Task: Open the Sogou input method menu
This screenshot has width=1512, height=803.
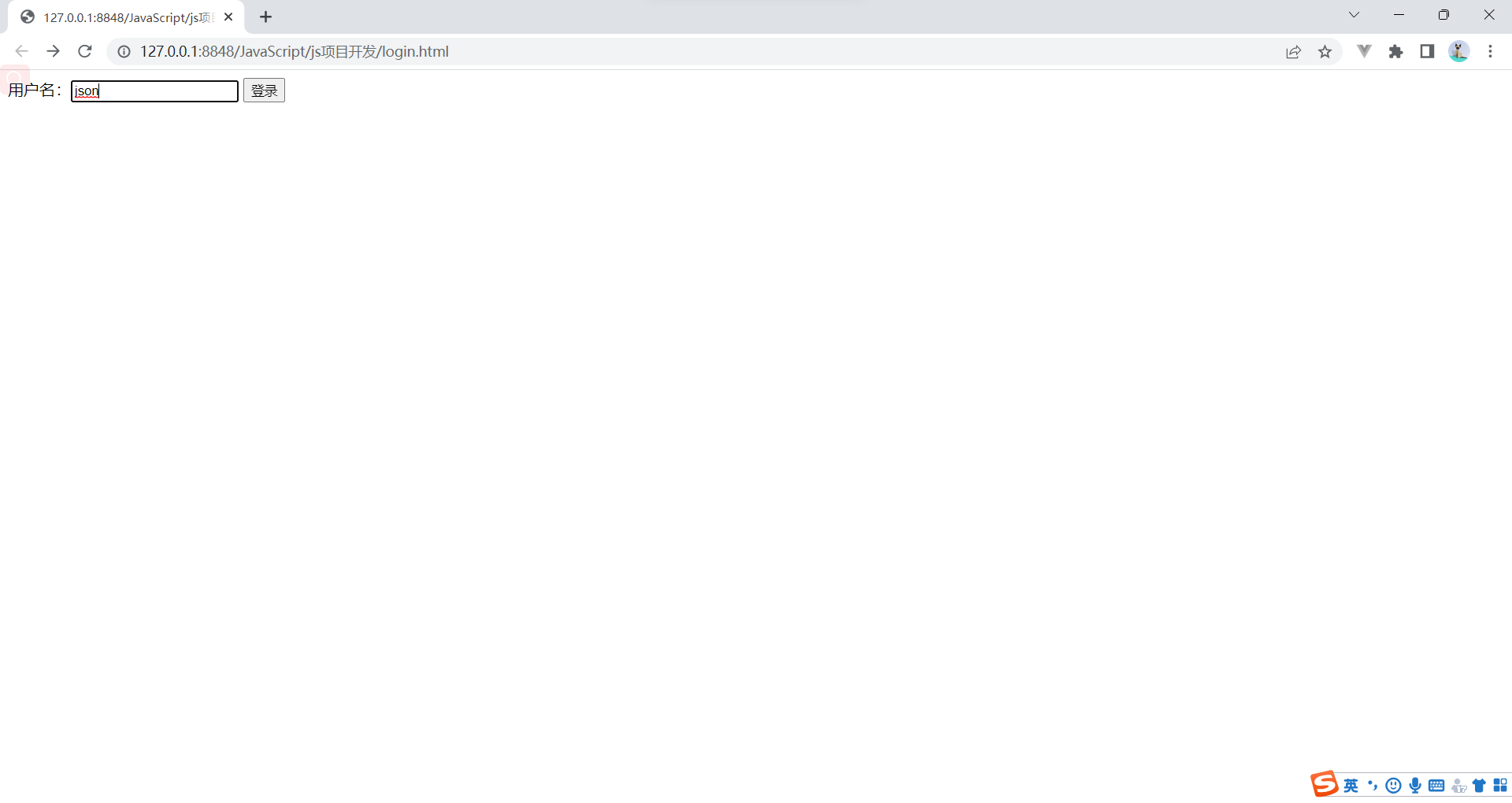Action: 1325,783
